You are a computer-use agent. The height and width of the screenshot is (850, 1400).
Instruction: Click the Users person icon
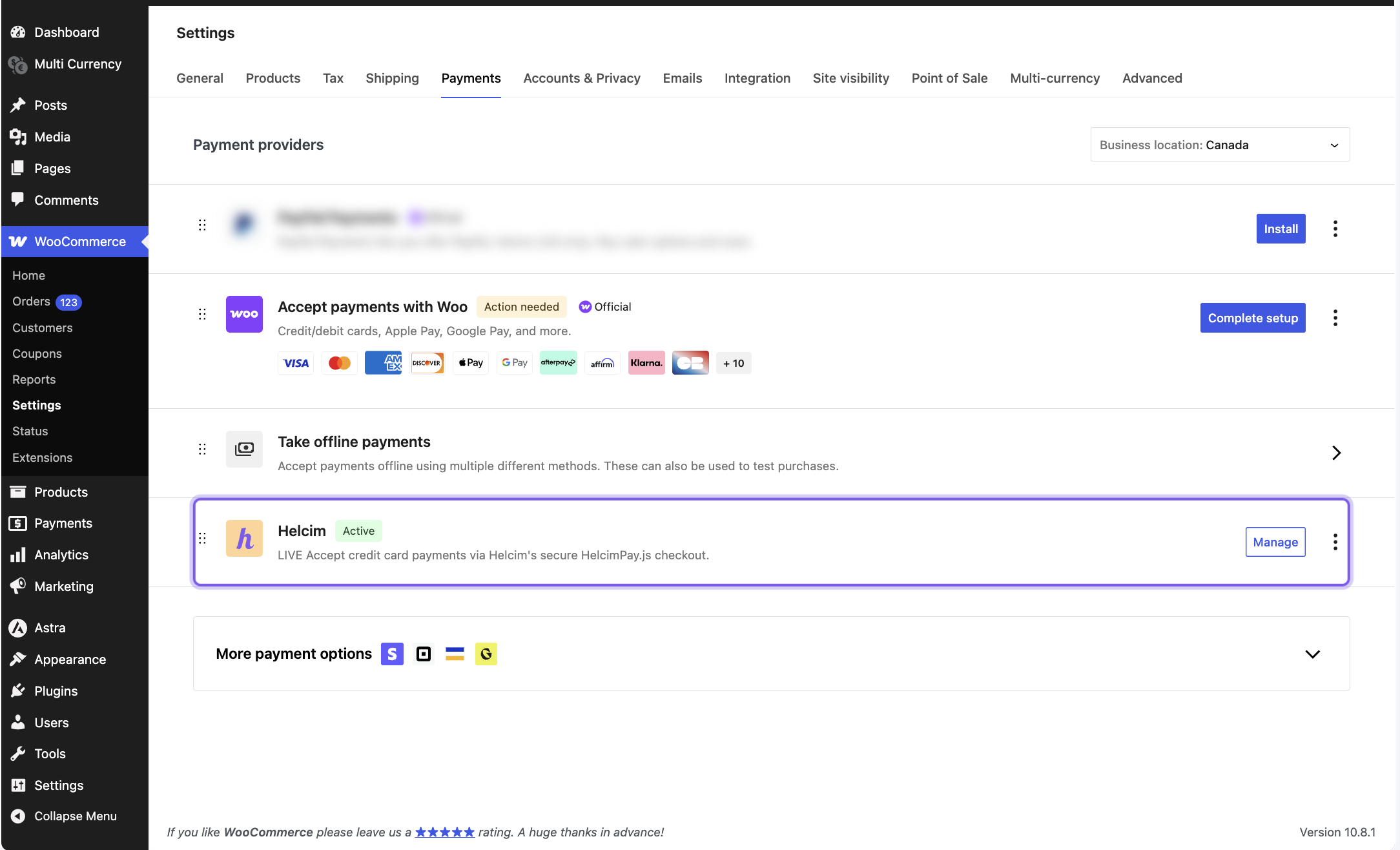point(18,723)
